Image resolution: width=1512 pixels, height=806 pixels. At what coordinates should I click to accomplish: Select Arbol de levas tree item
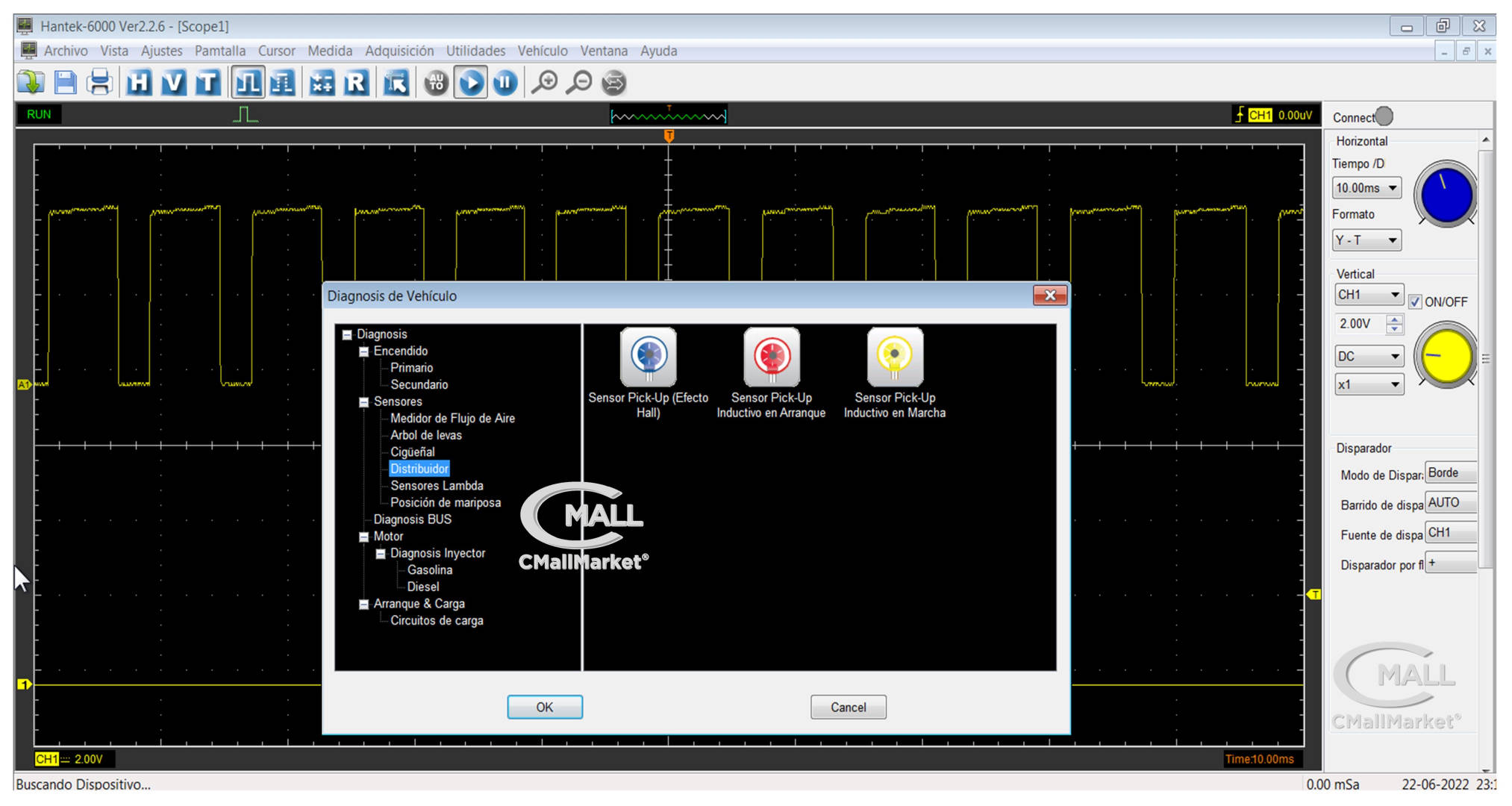426,435
